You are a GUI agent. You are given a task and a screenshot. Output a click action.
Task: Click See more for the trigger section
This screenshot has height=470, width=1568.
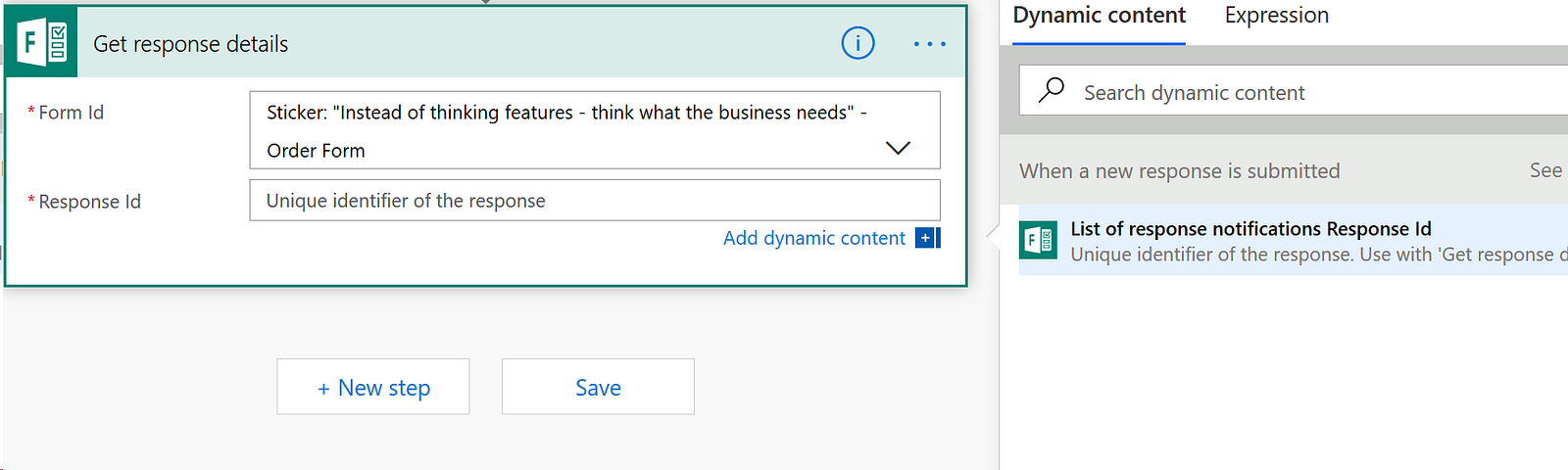(1545, 170)
